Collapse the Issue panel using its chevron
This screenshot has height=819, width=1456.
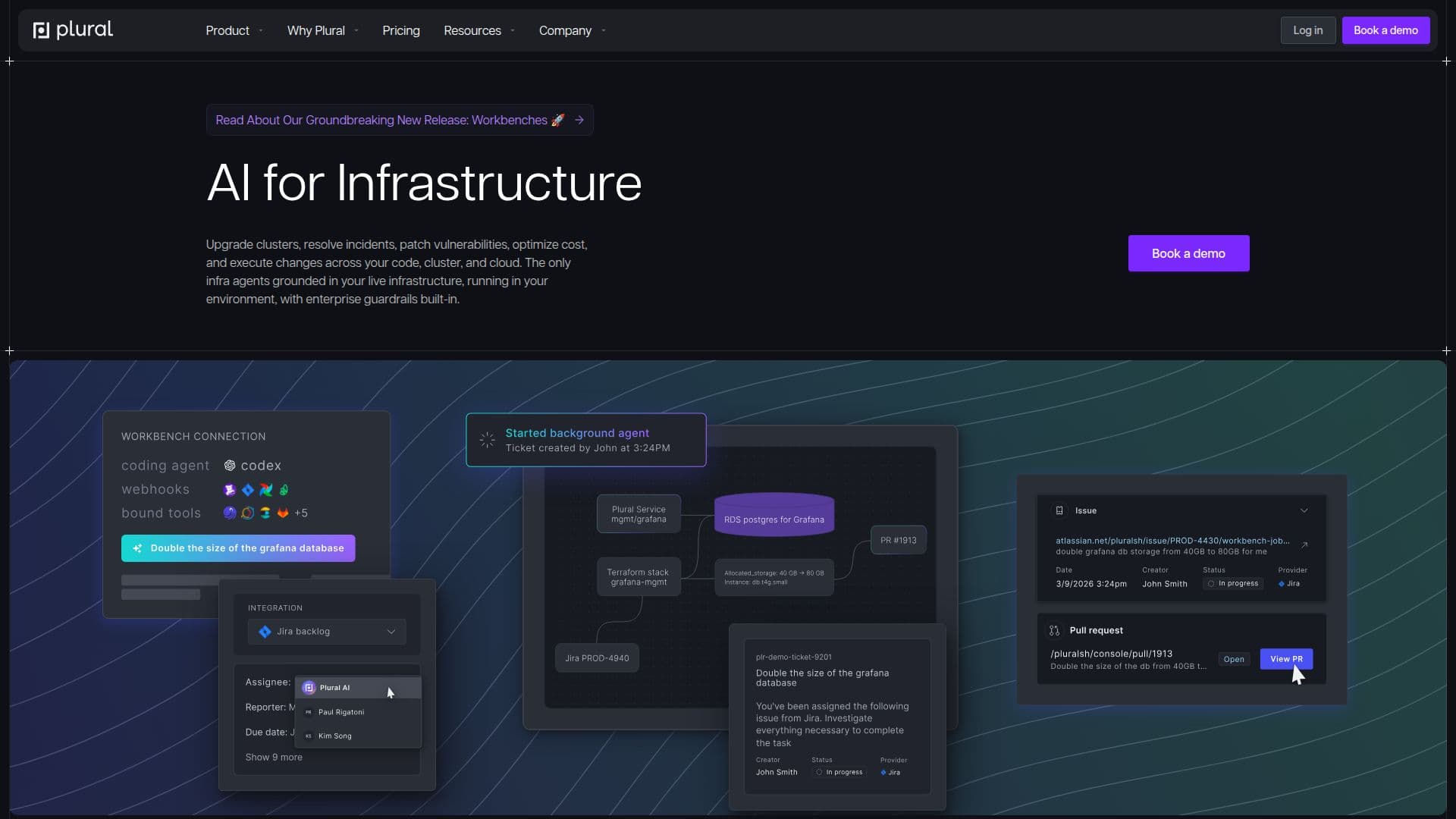pos(1304,510)
